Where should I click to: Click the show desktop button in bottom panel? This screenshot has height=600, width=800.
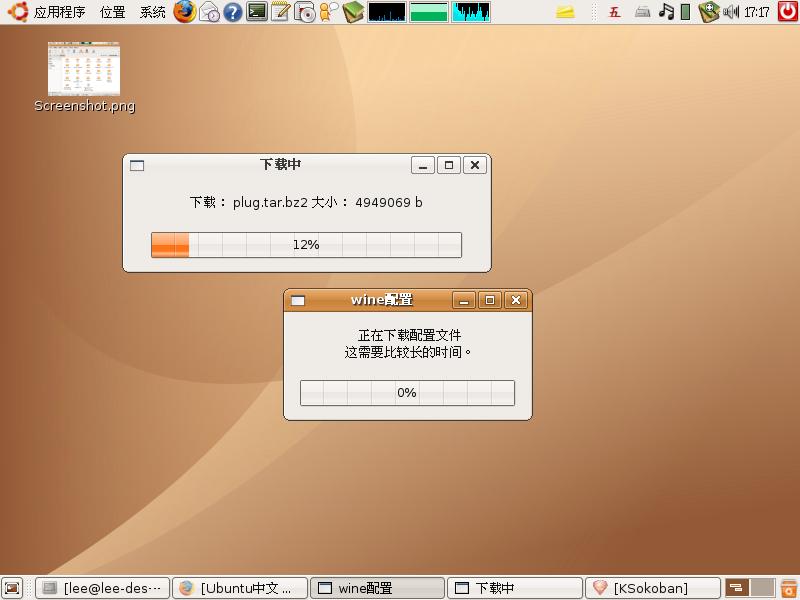tap(12, 588)
